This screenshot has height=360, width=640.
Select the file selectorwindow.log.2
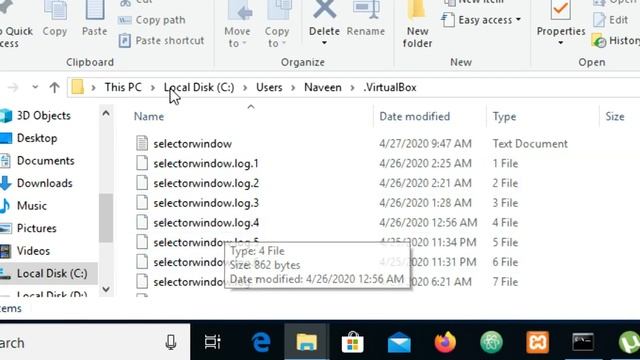pyautogui.click(x=206, y=183)
